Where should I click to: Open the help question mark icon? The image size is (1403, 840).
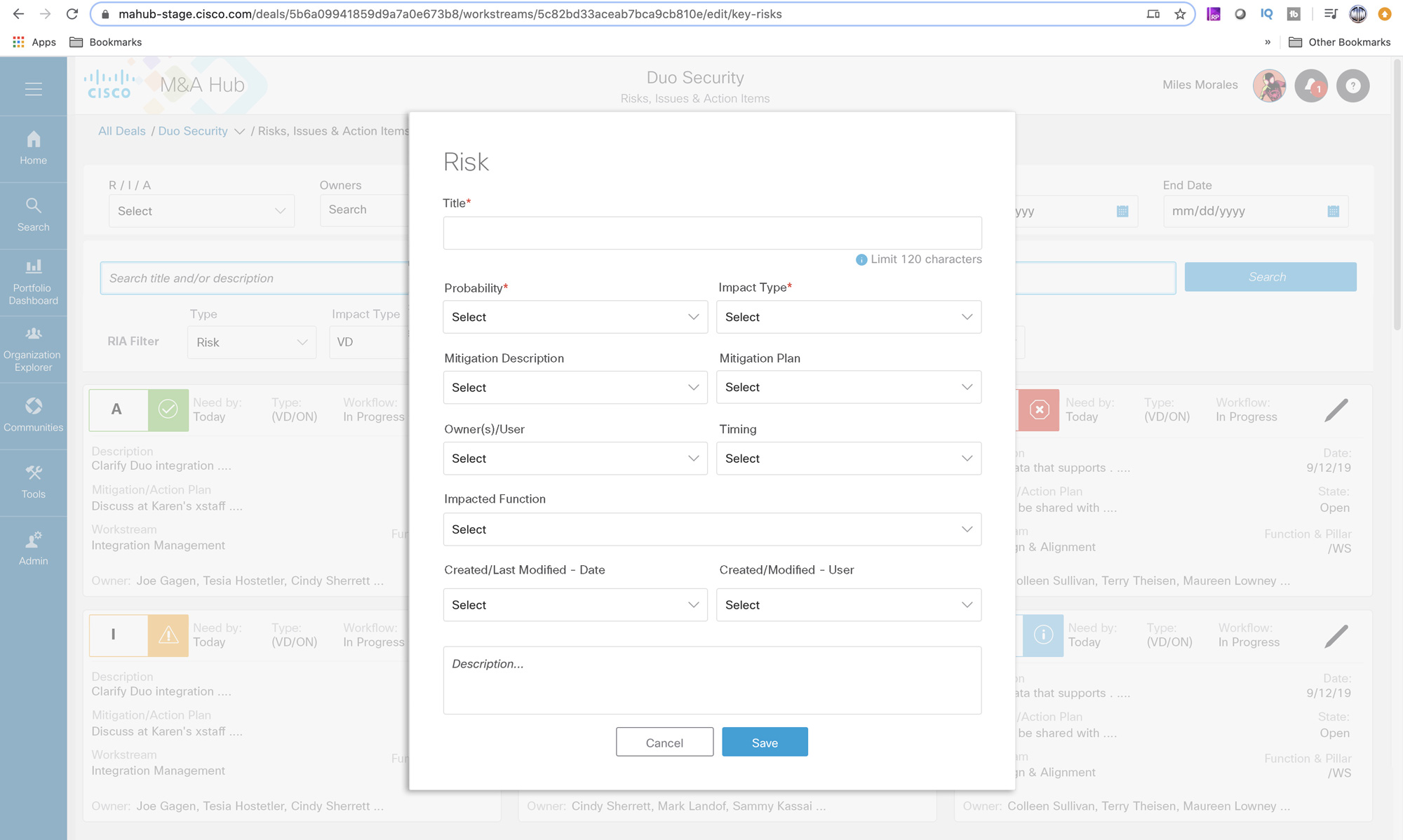(x=1353, y=86)
